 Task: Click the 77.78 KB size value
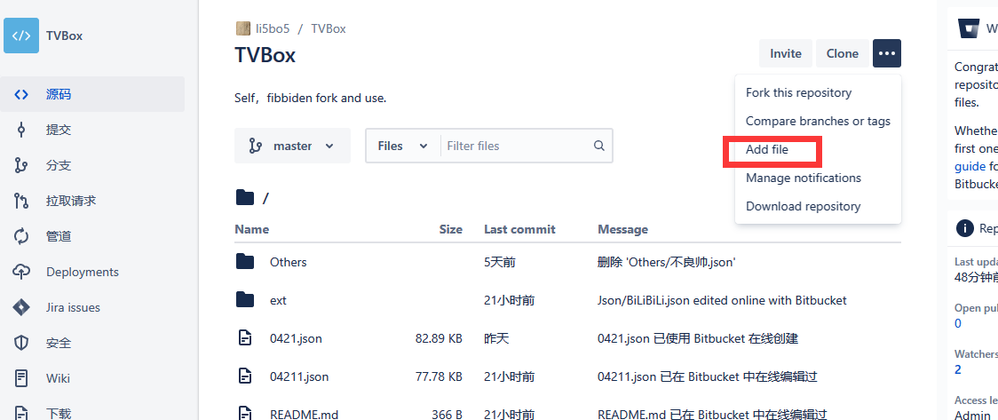pyautogui.click(x=439, y=377)
